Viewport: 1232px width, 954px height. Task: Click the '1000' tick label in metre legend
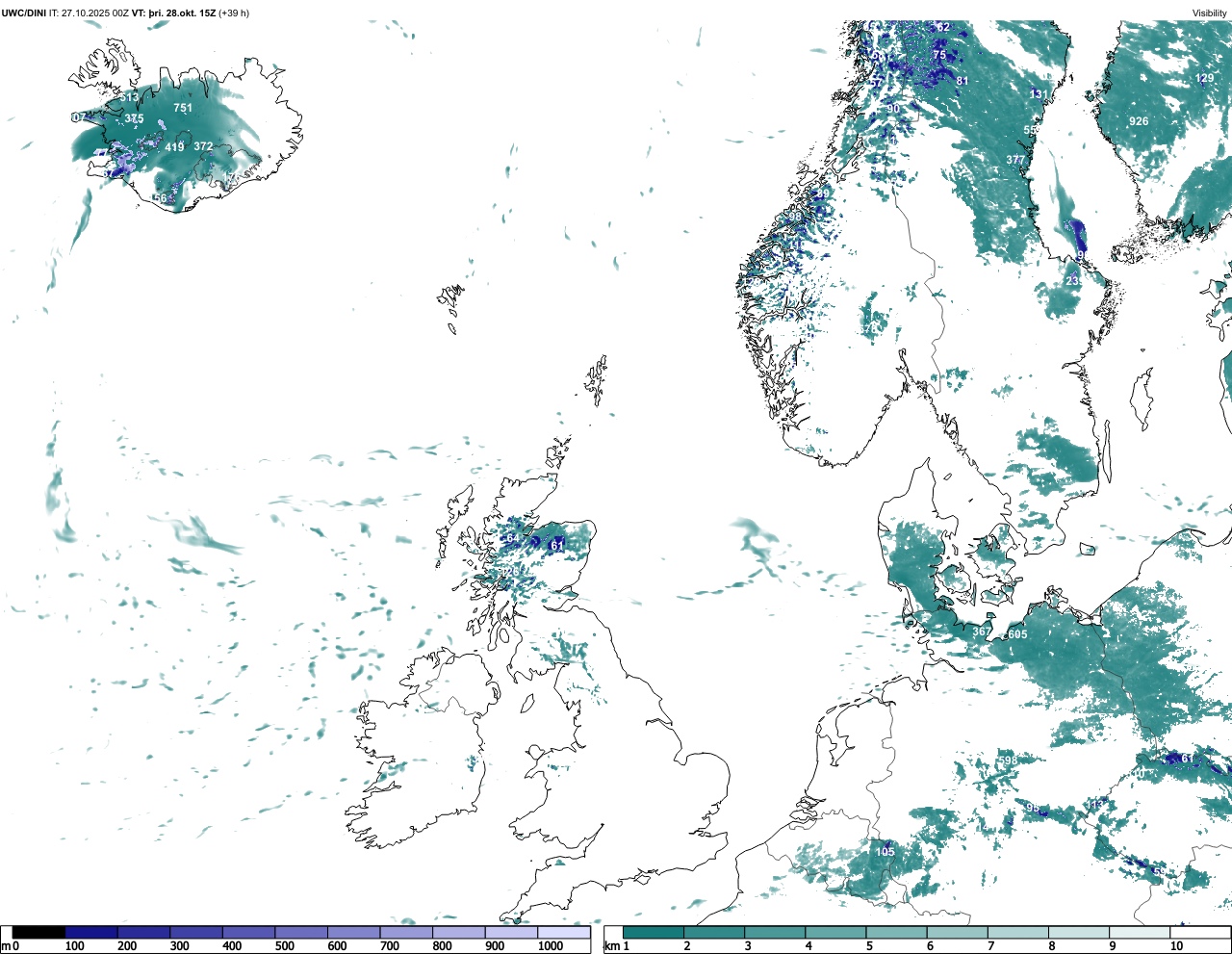(551, 946)
